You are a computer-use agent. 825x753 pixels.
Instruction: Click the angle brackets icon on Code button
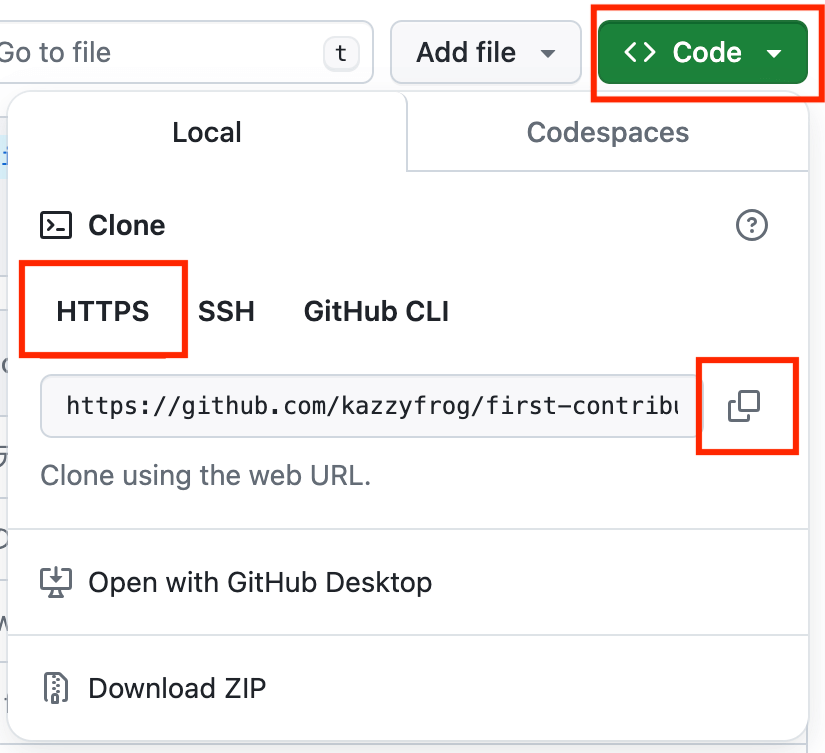coord(640,52)
